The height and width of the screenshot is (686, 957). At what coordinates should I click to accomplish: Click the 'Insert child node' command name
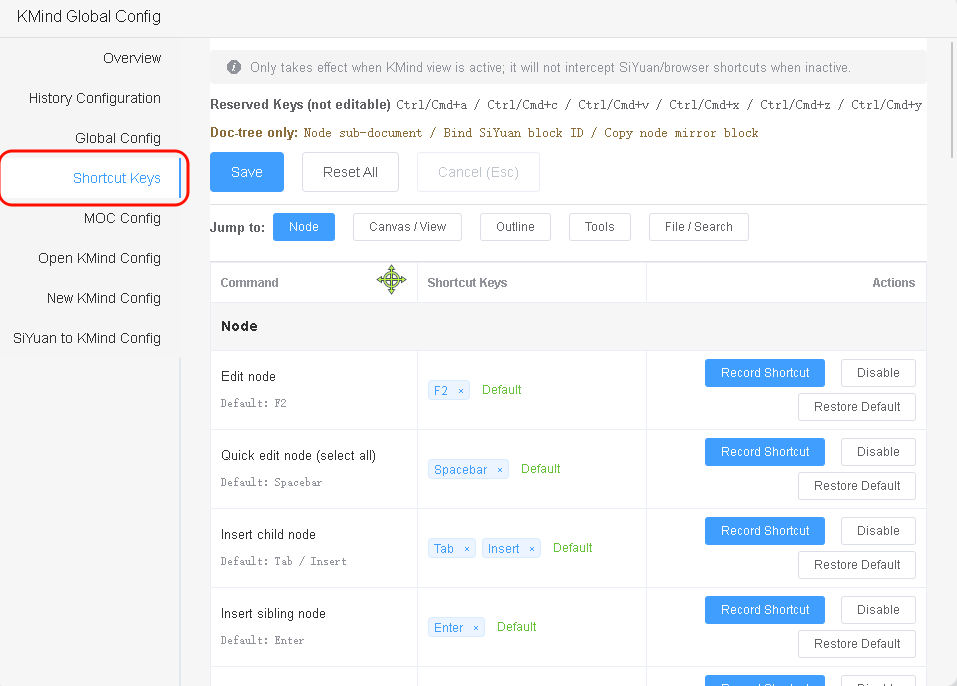coord(269,535)
